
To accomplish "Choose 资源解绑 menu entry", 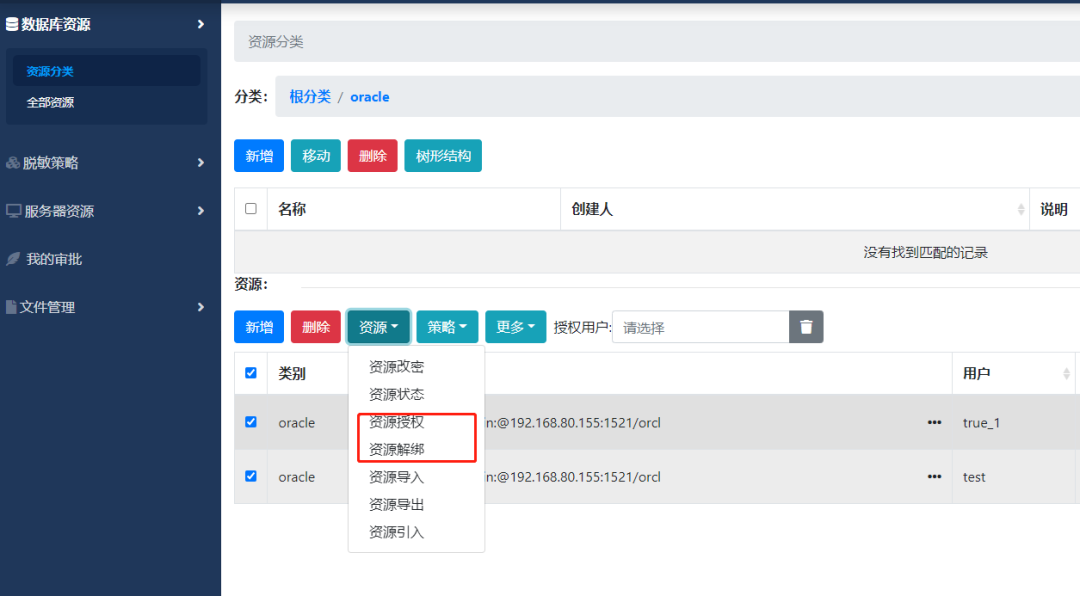I will pos(396,449).
